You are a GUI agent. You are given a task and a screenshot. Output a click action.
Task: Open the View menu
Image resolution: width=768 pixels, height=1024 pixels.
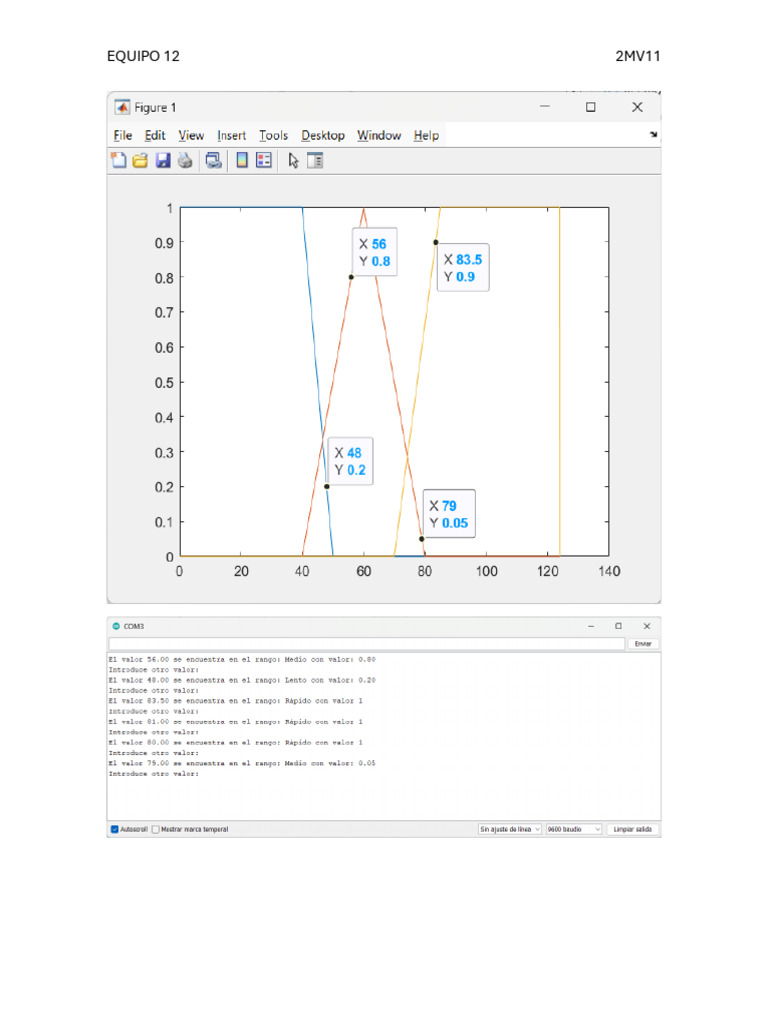191,135
